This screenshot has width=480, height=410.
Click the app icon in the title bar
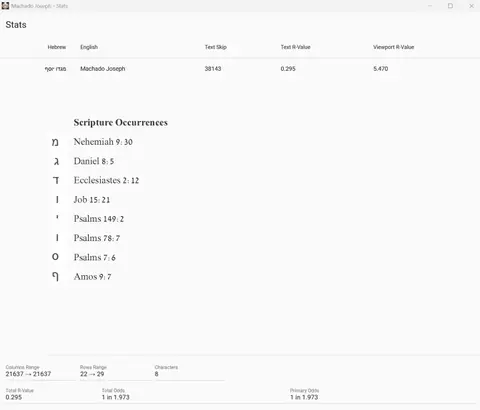coord(5,6)
